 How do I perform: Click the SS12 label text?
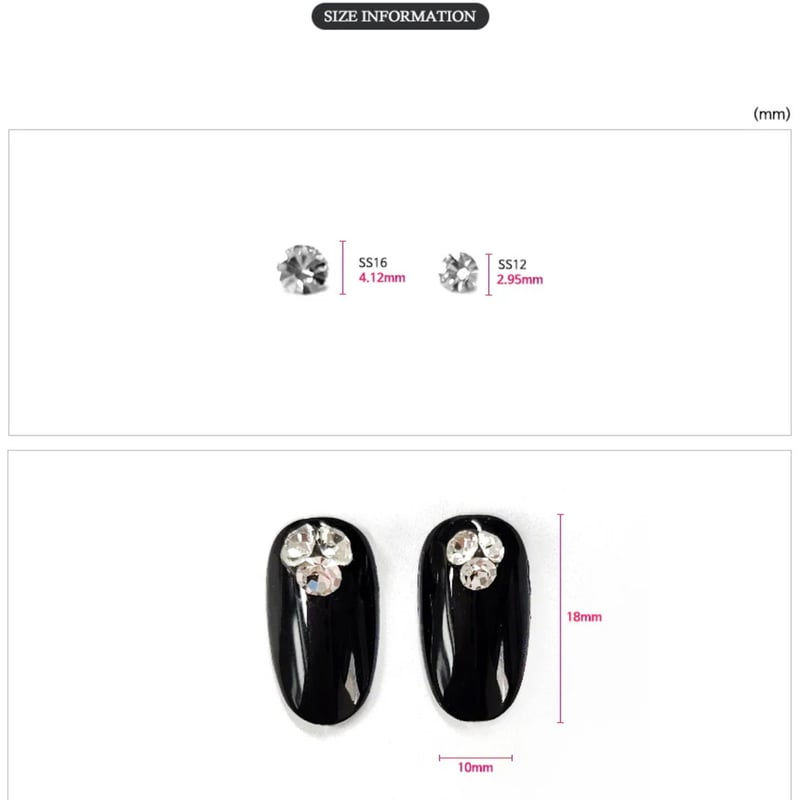point(512,264)
